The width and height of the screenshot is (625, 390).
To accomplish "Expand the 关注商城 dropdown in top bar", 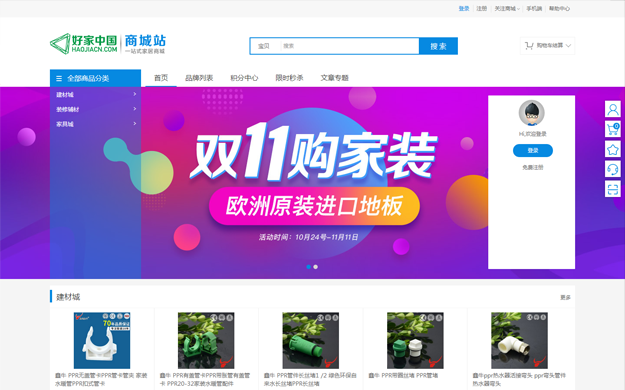I will pyautogui.click(x=507, y=8).
